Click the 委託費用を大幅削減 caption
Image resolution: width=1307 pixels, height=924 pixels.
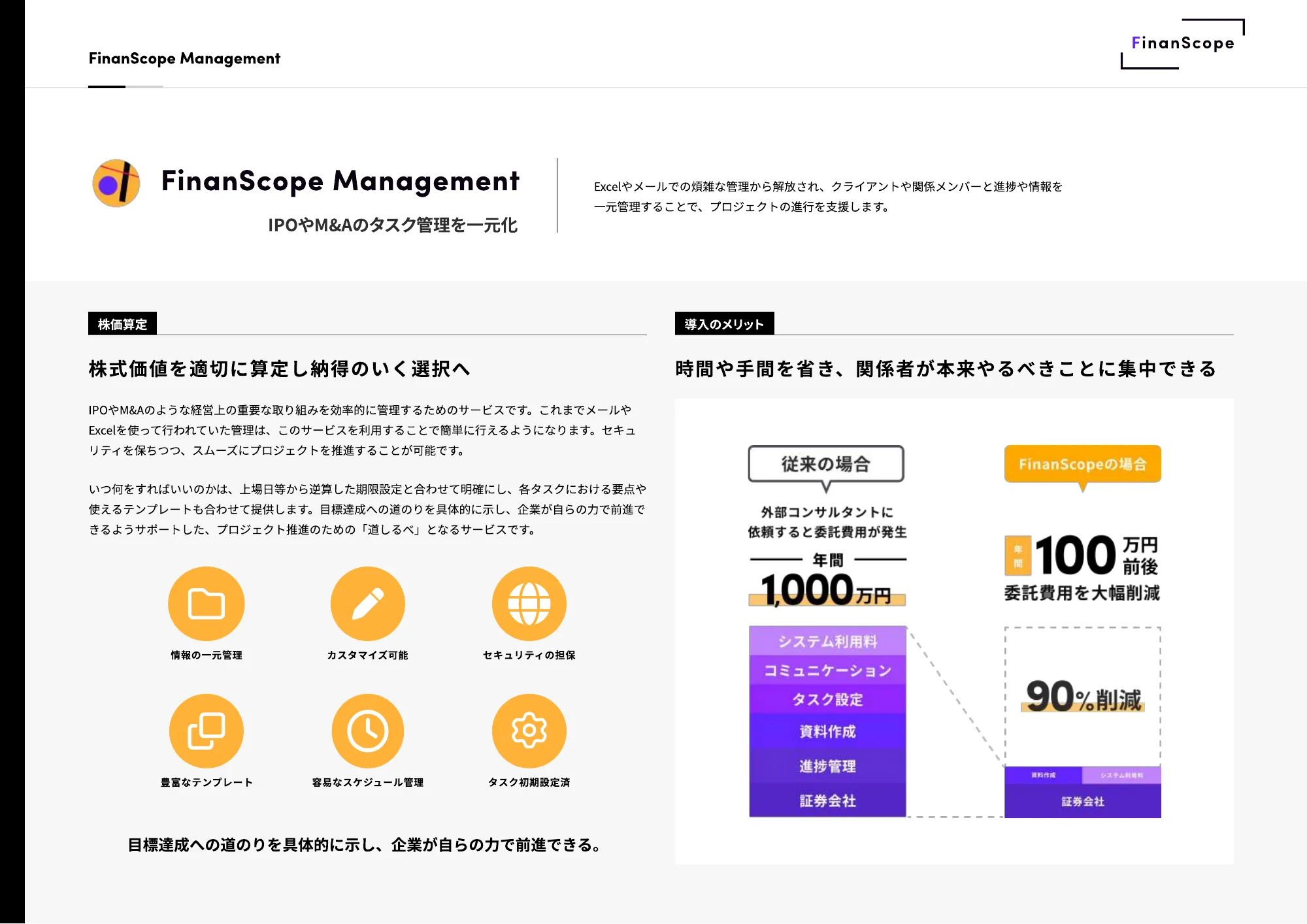1082,593
